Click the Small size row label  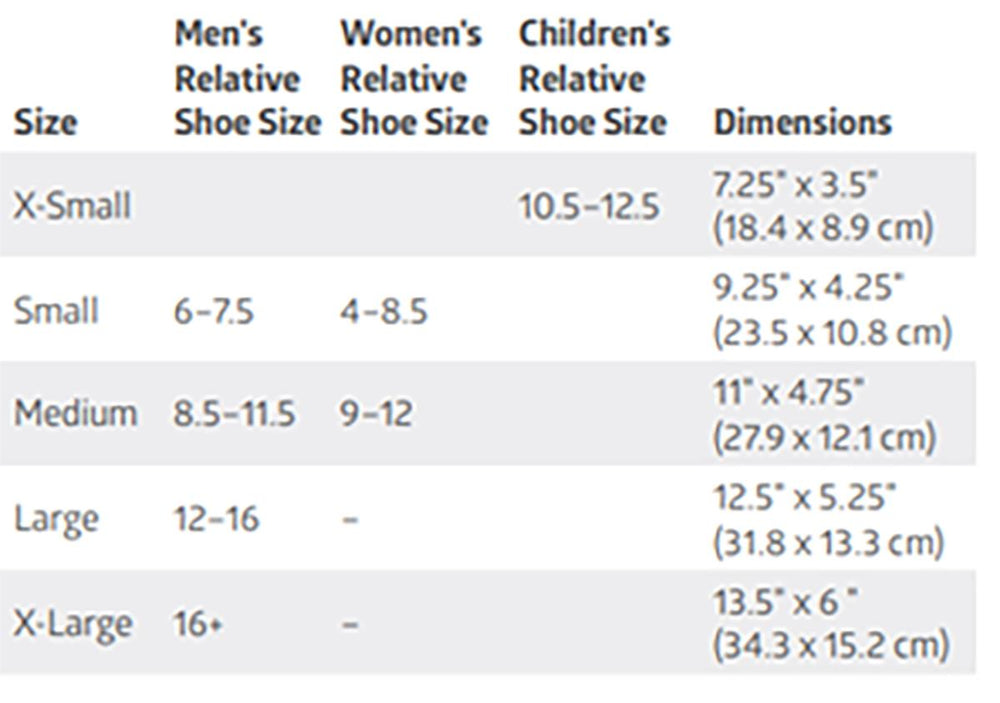(56, 310)
